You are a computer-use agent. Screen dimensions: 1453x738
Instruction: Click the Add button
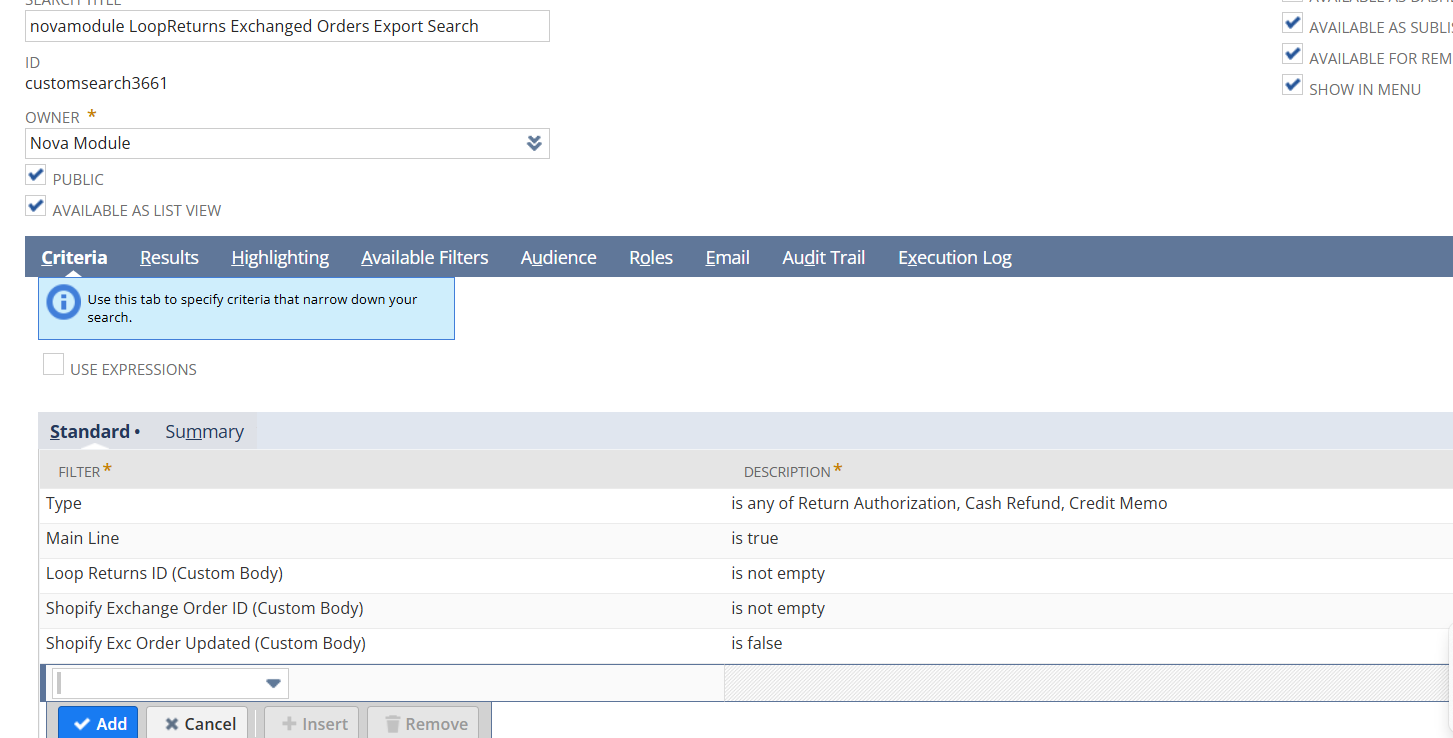(x=99, y=723)
